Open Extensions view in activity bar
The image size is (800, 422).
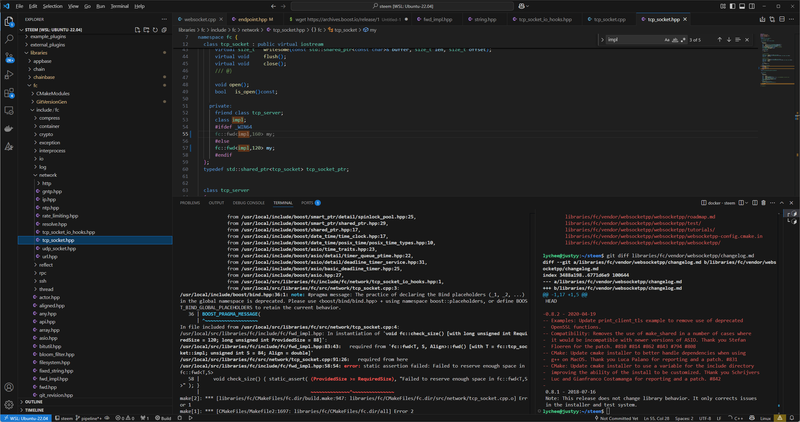(x=9, y=93)
